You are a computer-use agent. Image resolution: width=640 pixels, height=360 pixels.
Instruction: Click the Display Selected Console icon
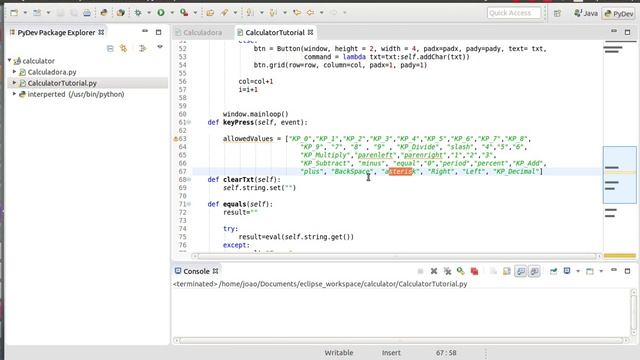(567, 271)
